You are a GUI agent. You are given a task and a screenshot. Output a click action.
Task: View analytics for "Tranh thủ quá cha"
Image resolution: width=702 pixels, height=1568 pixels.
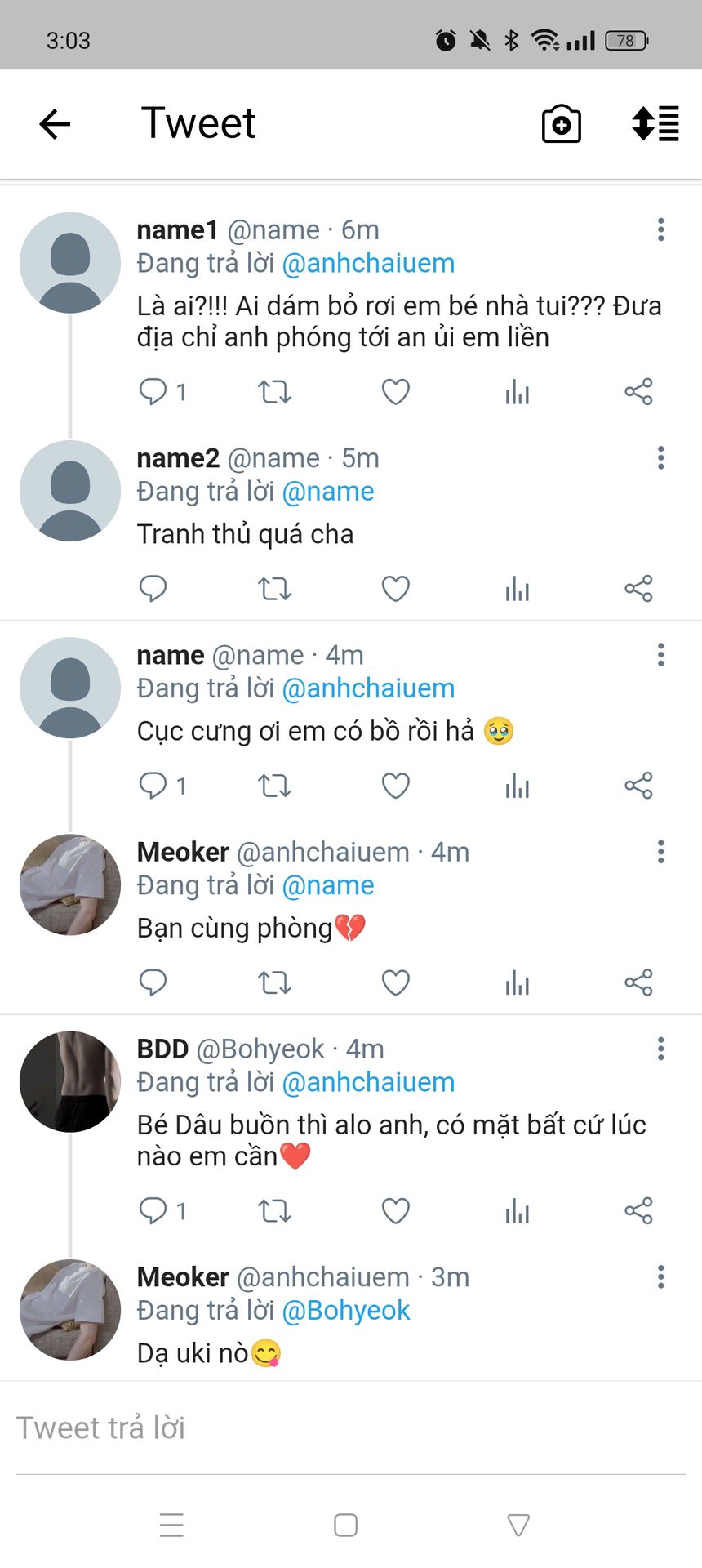(517, 588)
